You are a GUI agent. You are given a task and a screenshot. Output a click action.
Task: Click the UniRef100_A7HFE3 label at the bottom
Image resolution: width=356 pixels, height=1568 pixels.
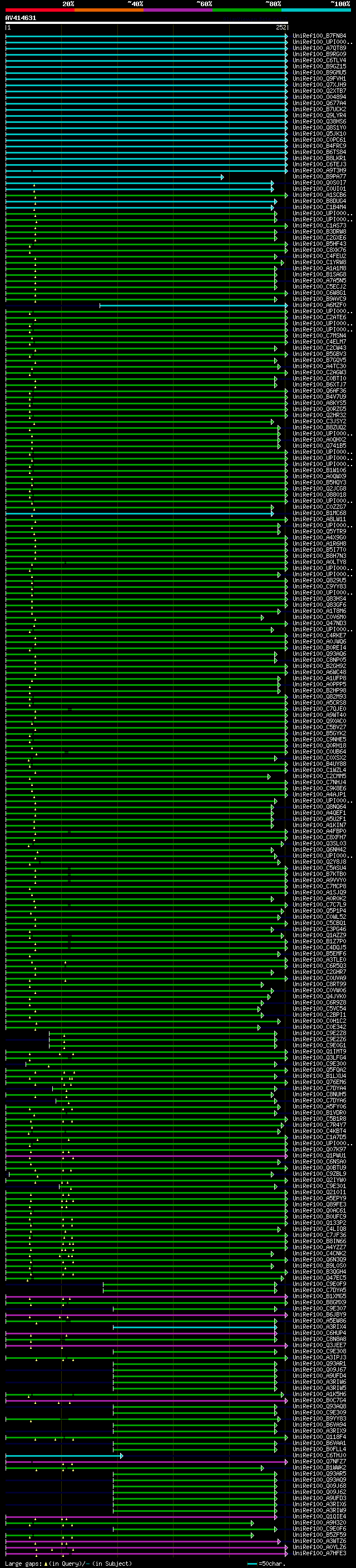click(x=319, y=1554)
